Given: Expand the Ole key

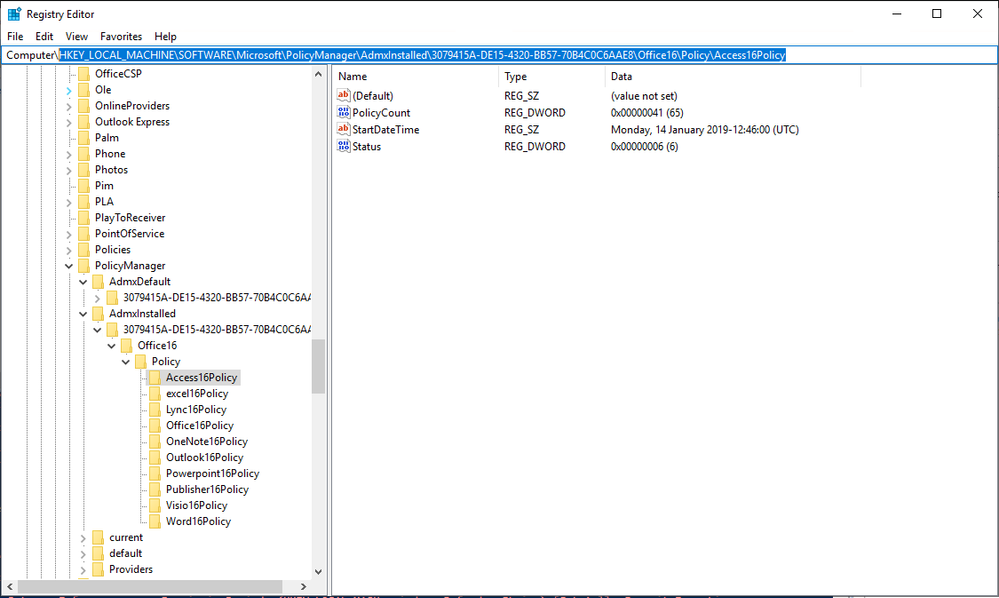Looking at the screenshot, I should [69, 90].
